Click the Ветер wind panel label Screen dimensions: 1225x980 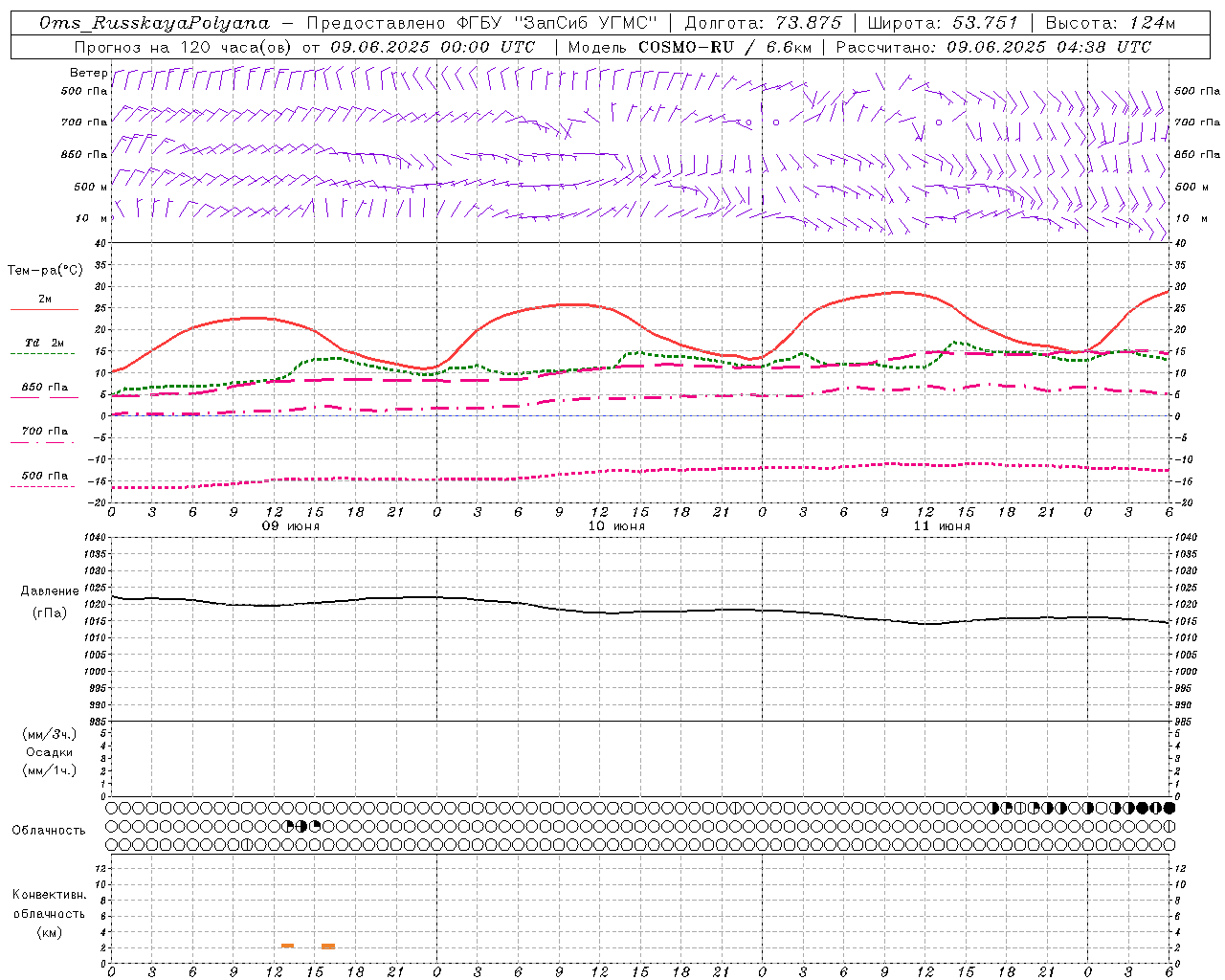click(x=88, y=73)
